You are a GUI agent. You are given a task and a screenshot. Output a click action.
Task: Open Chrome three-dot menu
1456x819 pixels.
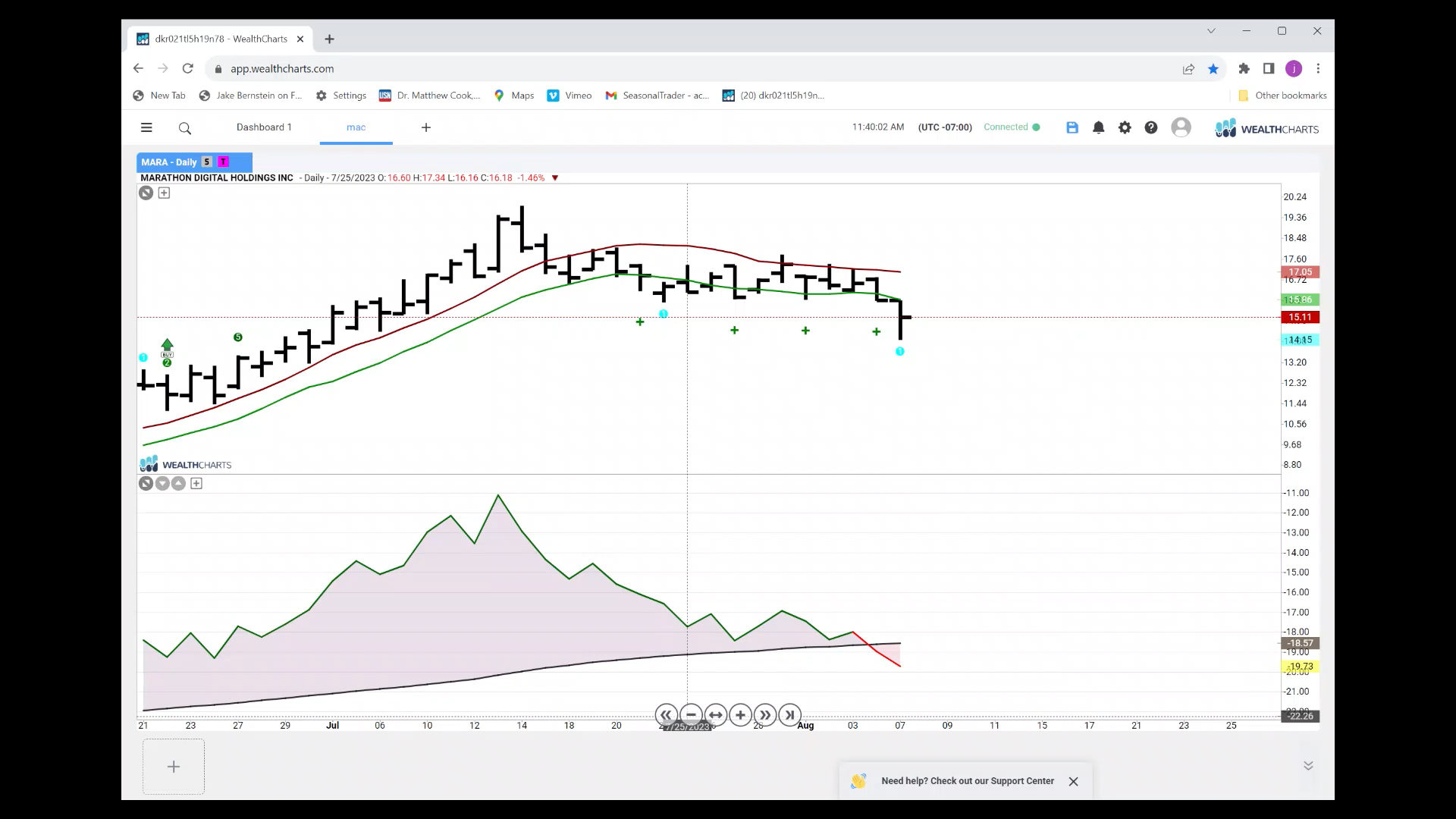tap(1318, 68)
